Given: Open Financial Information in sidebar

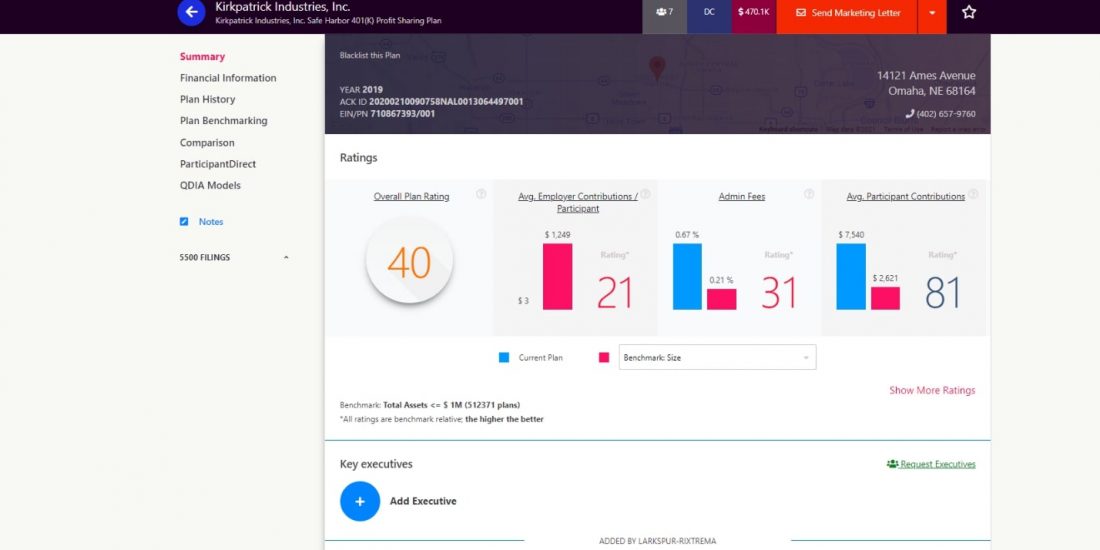Looking at the screenshot, I should pos(228,78).
